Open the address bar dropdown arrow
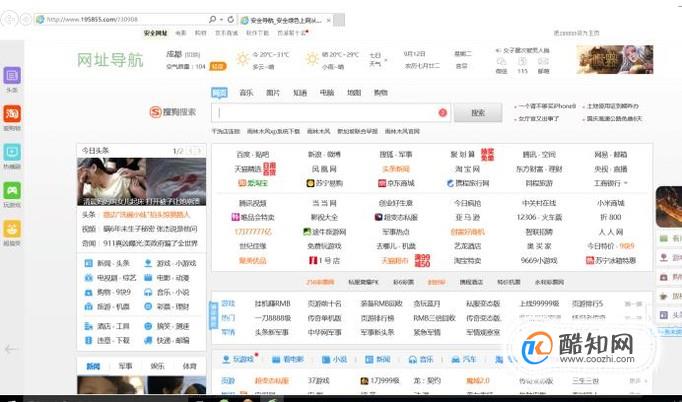Image resolution: width=682 pixels, height=402 pixels. coord(221,20)
